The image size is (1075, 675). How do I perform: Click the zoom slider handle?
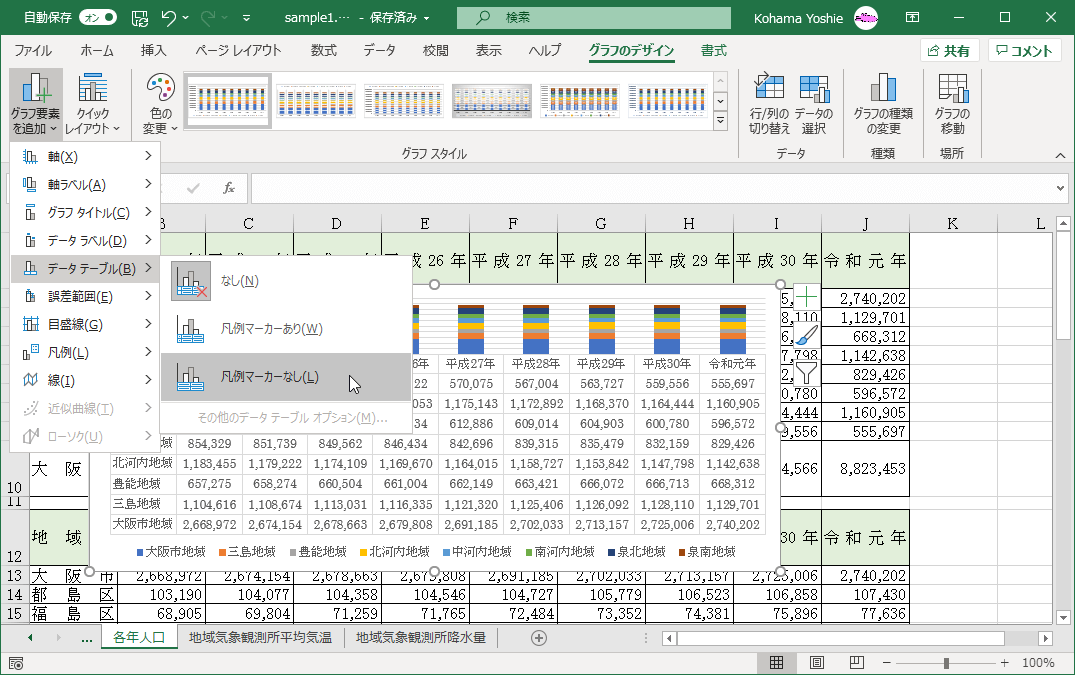point(946,662)
